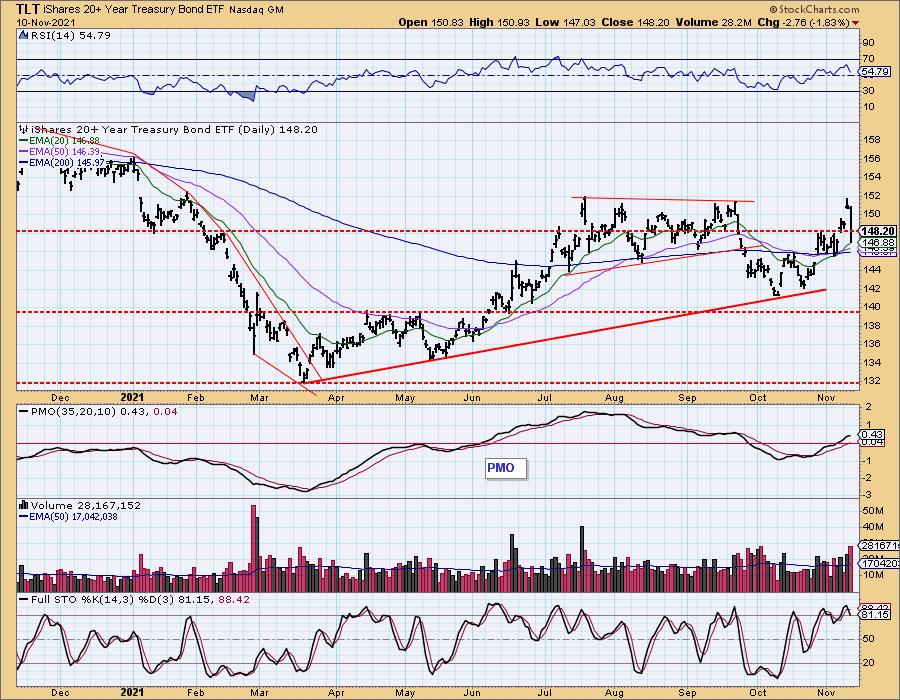Click the Close 148.20 value in header
Screen dimensions: 900x700
click(x=637, y=22)
